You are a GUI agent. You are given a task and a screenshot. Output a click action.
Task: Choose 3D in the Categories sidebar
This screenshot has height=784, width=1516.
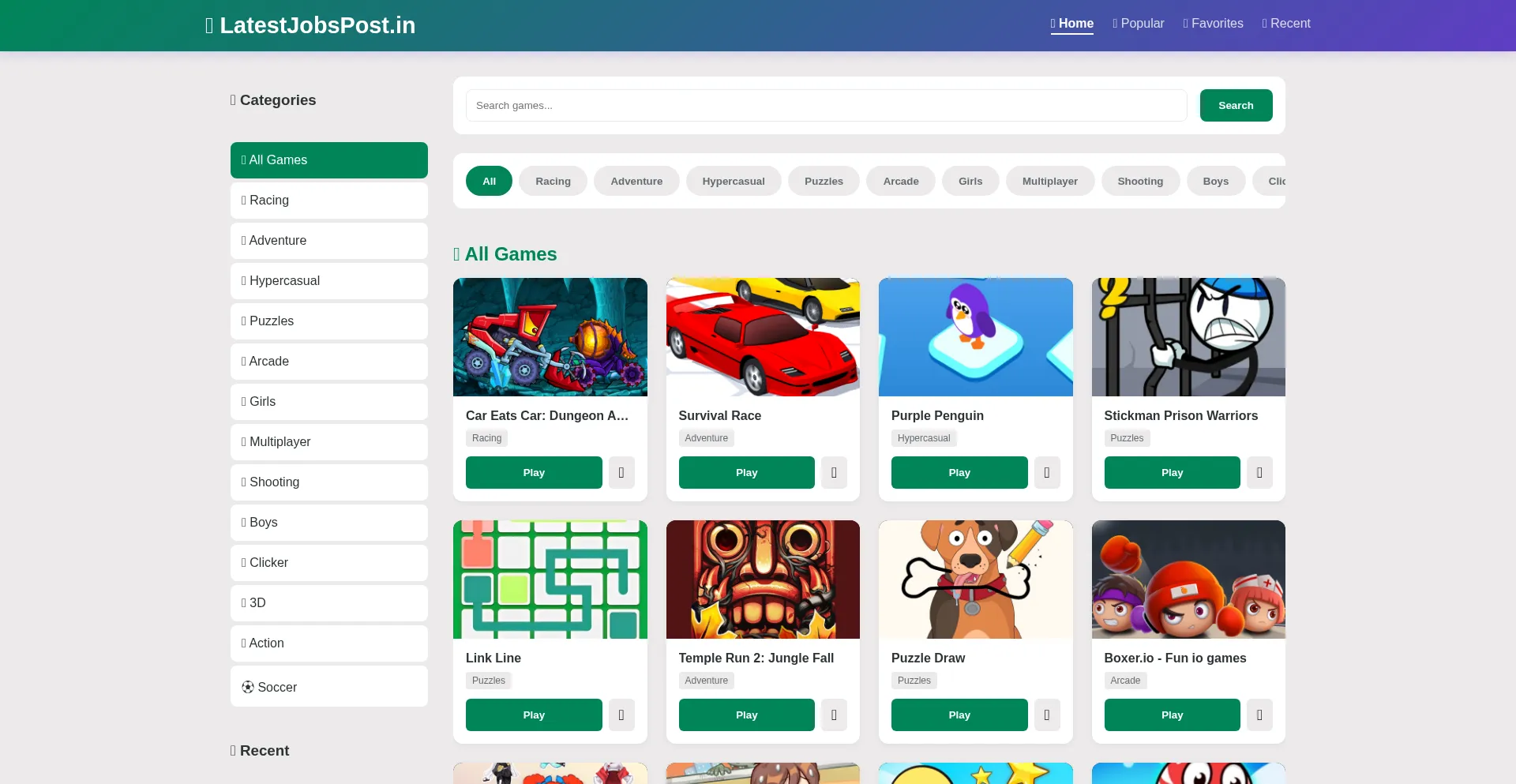(x=329, y=603)
